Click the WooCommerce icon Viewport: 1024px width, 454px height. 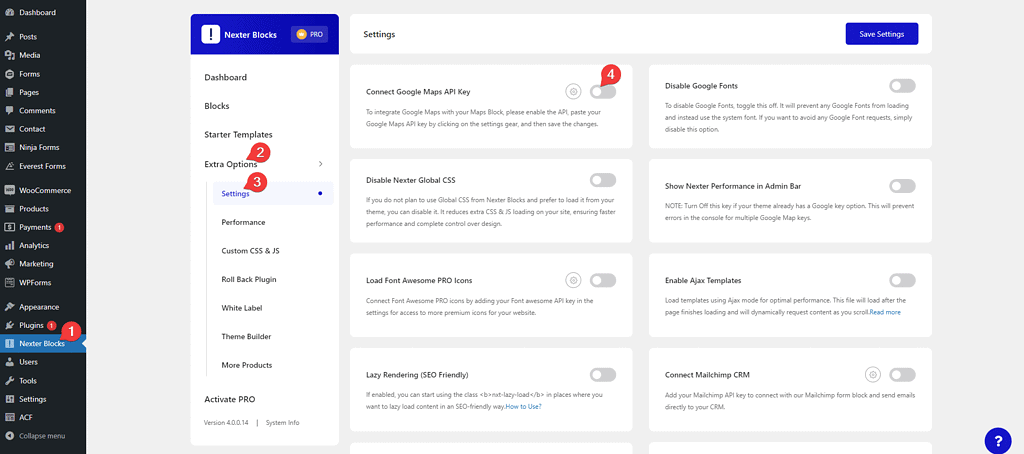(10, 190)
